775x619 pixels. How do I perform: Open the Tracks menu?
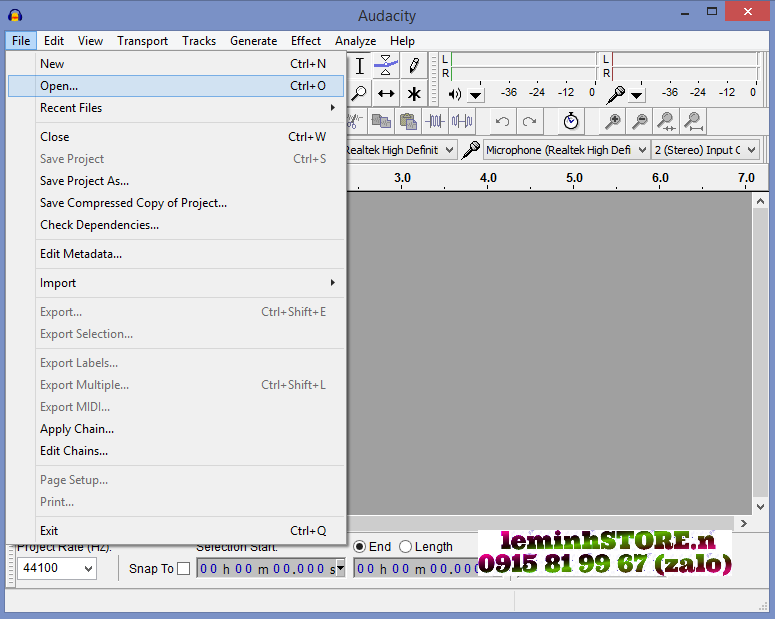coord(199,41)
